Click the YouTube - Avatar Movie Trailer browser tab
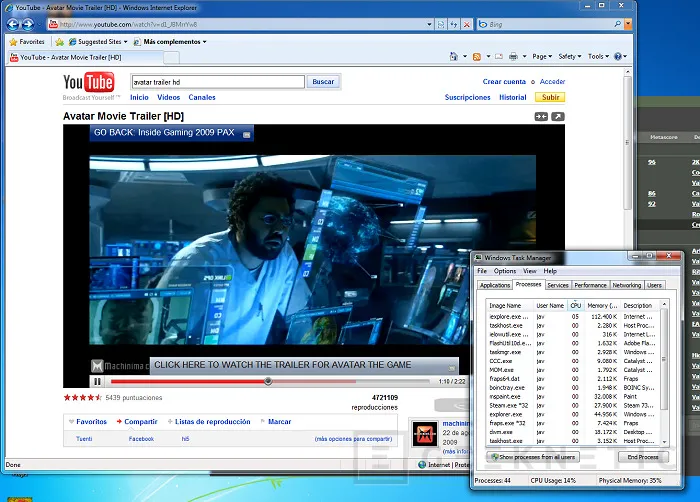700x502 pixels. 85,57
